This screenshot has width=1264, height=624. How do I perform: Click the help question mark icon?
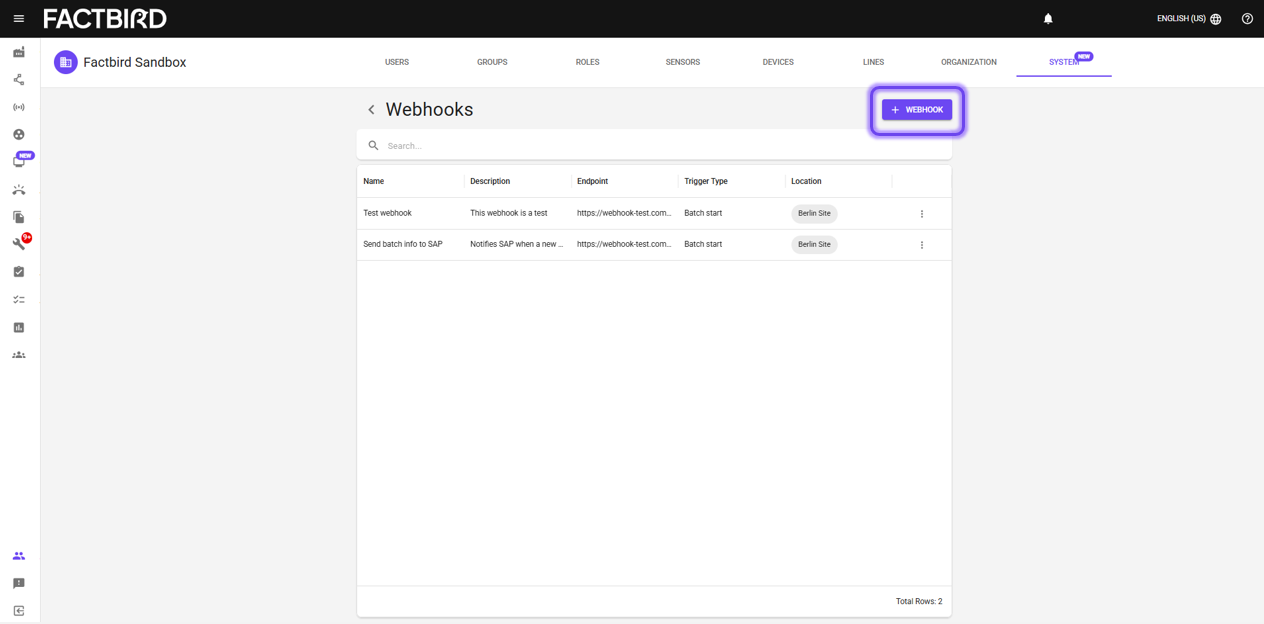[x=1247, y=19]
